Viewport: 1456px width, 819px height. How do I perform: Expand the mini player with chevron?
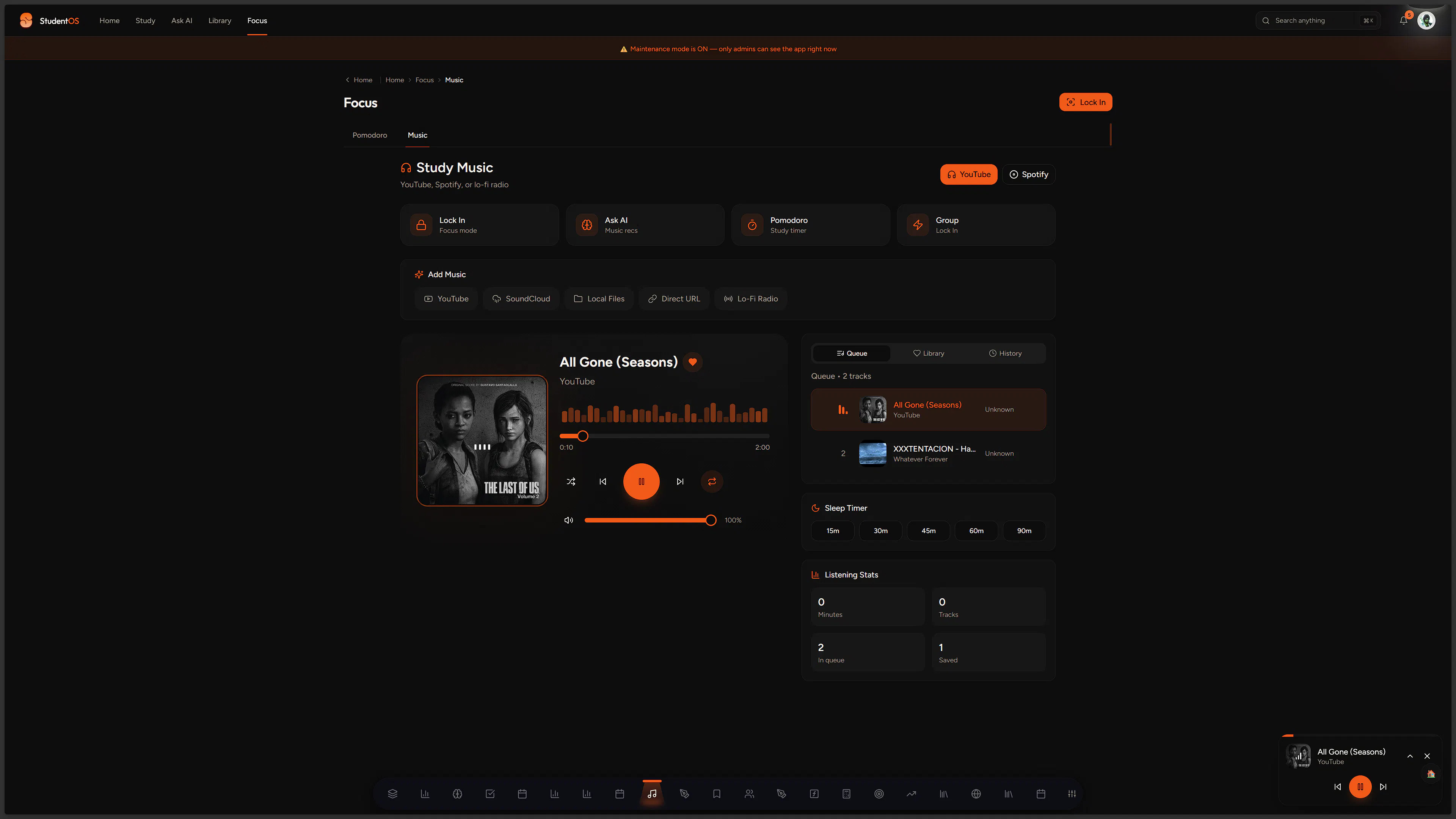pyautogui.click(x=1410, y=756)
